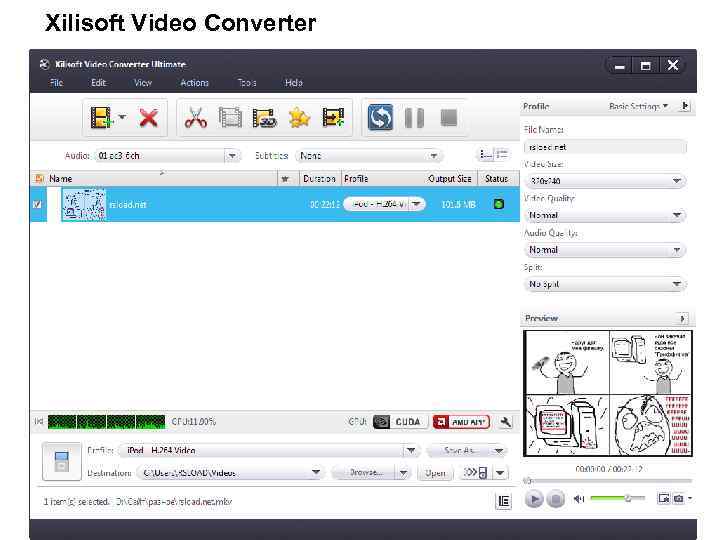Click the File Name input field
720x540 pixels.
(x=605, y=147)
